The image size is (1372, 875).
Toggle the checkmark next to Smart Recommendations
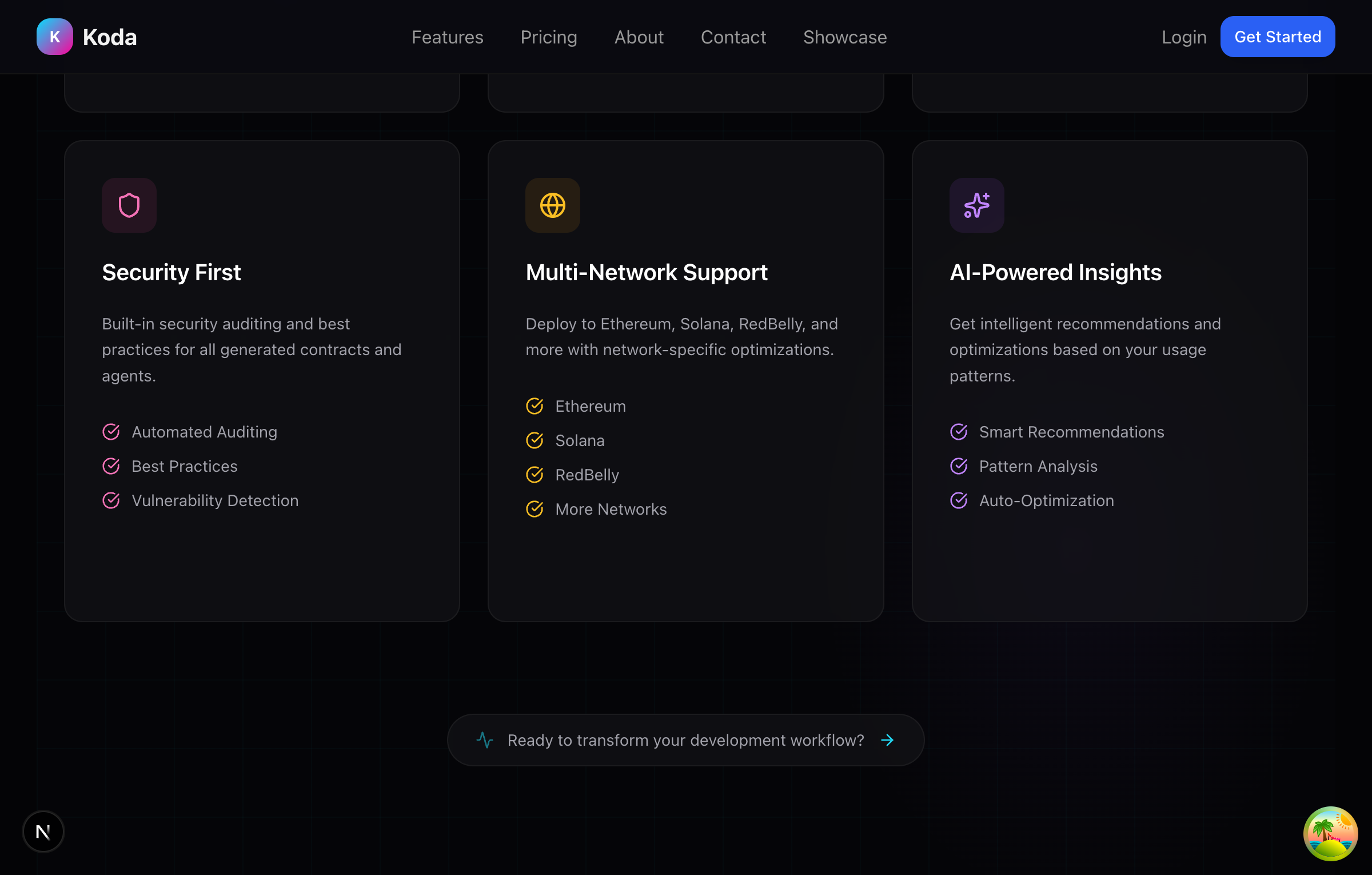pyautogui.click(x=958, y=432)
